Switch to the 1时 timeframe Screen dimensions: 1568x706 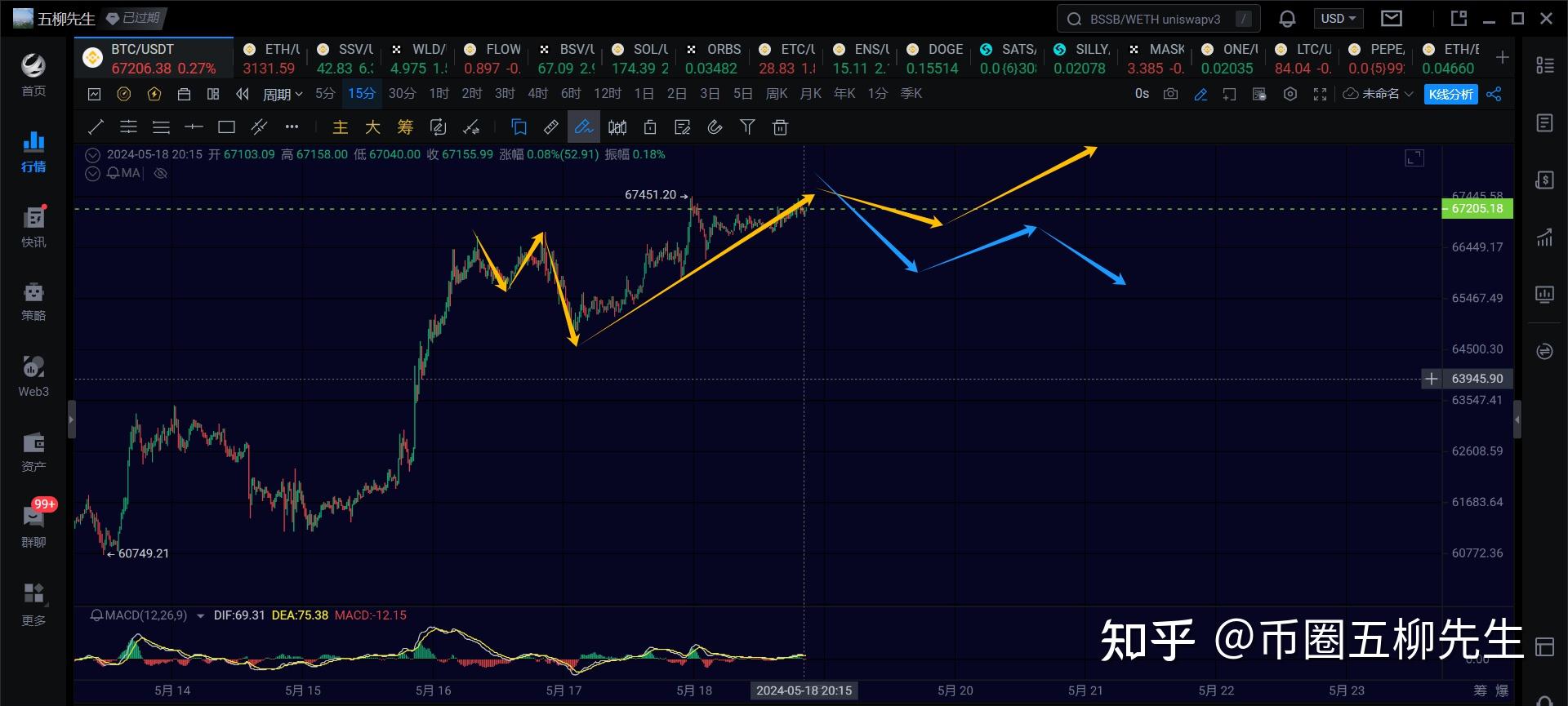439,94
